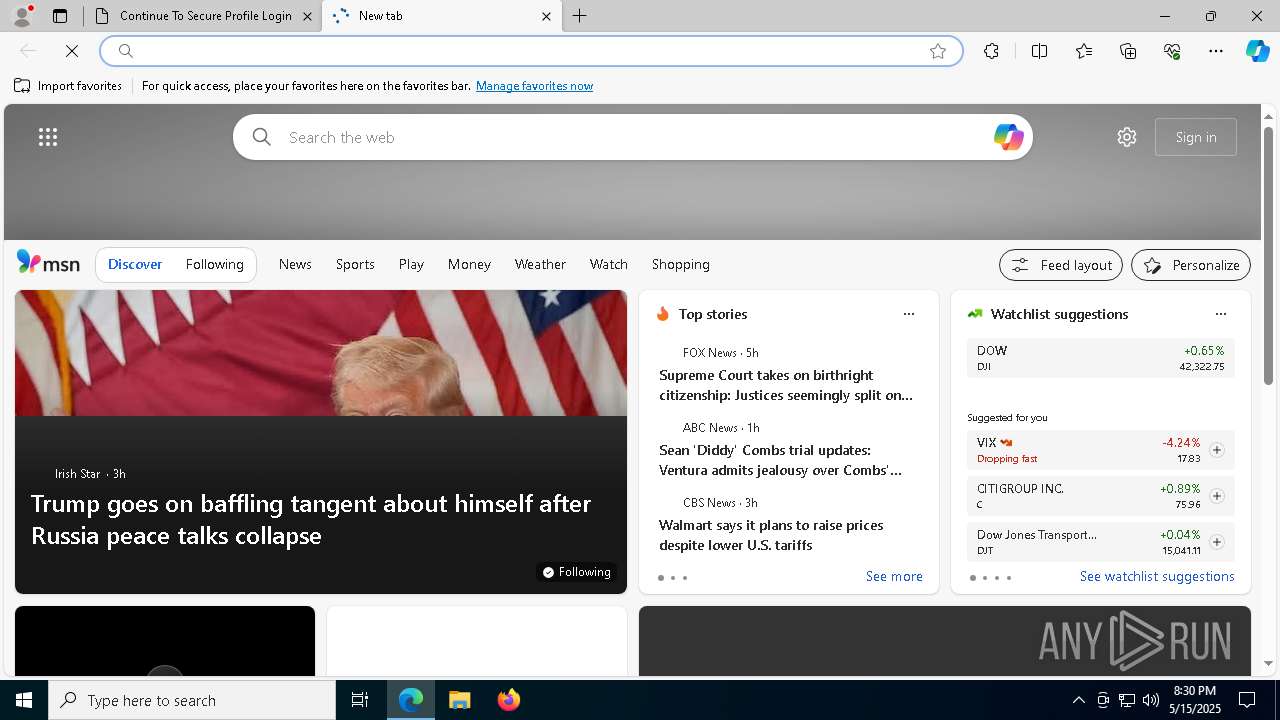This screenshot has width=1280, height=720.
Task: Click 'See more' in Top stories
Action: pyautogui.click(x=894, y=576)
